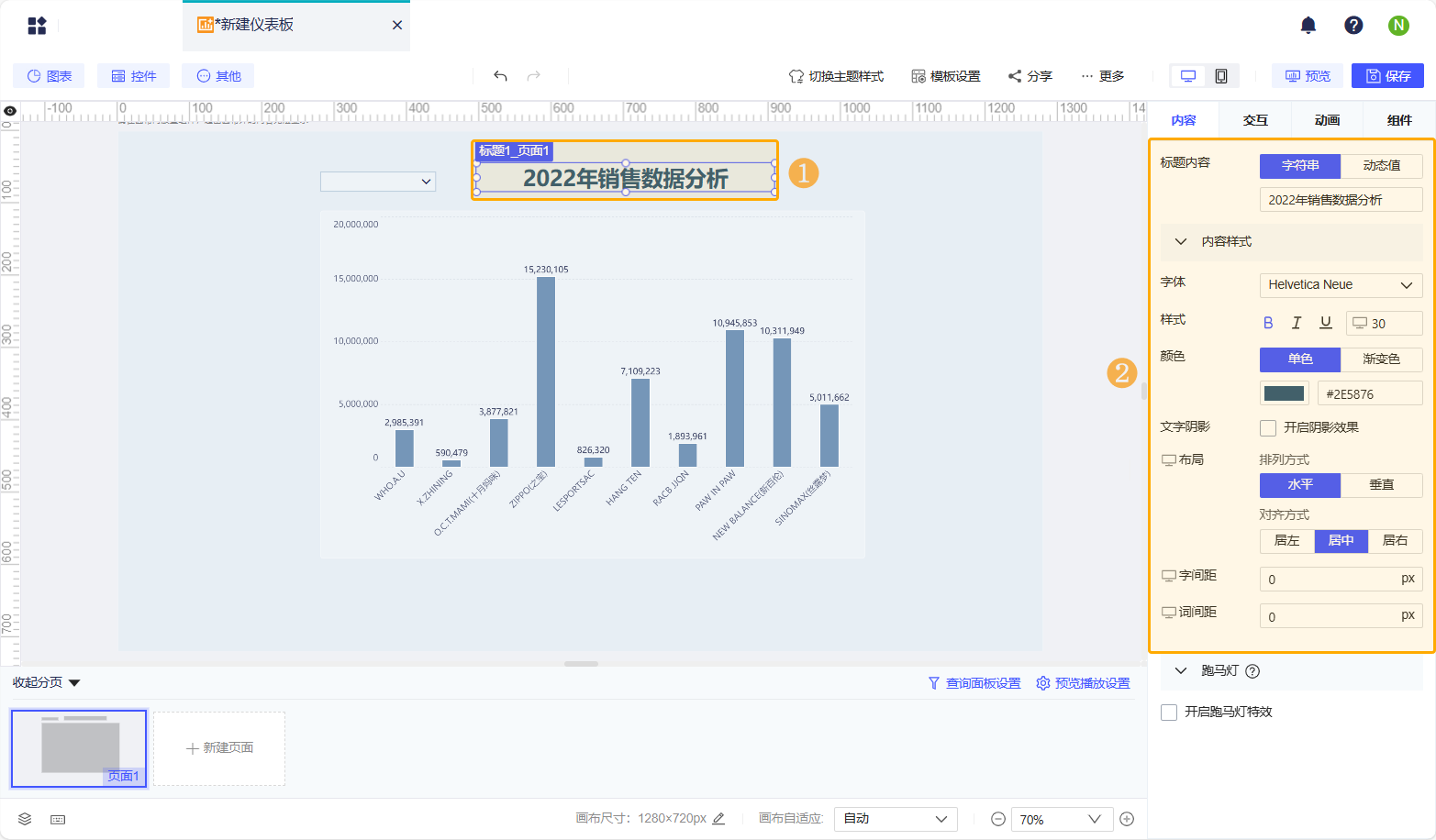
Task: Open the 图表 chart menu
Action: (x=49, y=76)
